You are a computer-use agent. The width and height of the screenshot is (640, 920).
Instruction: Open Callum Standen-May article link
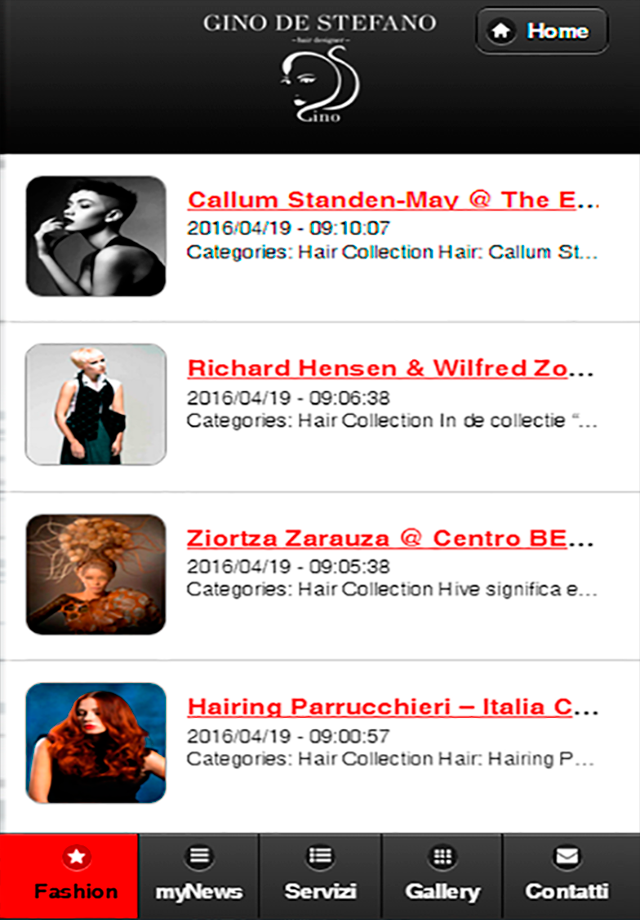pyautogui.click(x=393, y=200)
